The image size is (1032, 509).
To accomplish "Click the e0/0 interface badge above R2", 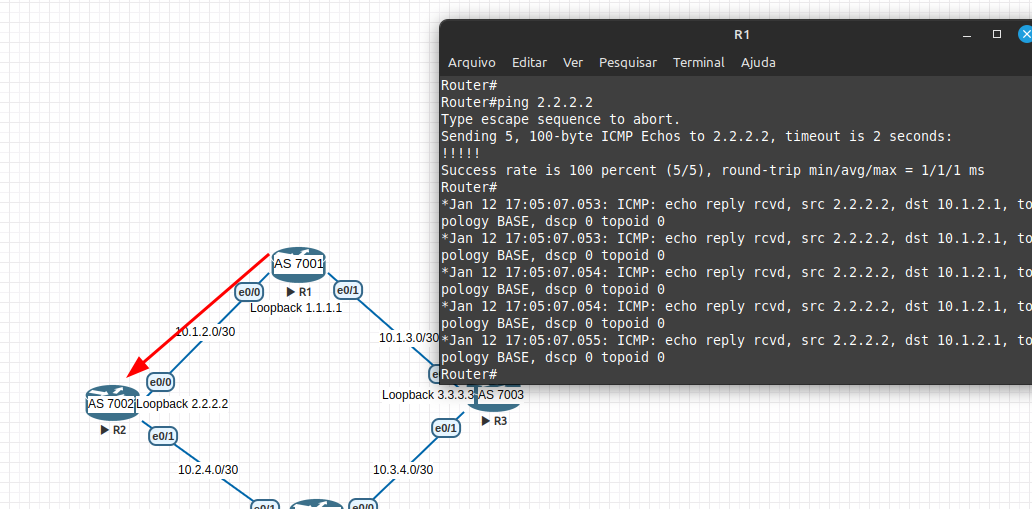I will pos(161,381).
